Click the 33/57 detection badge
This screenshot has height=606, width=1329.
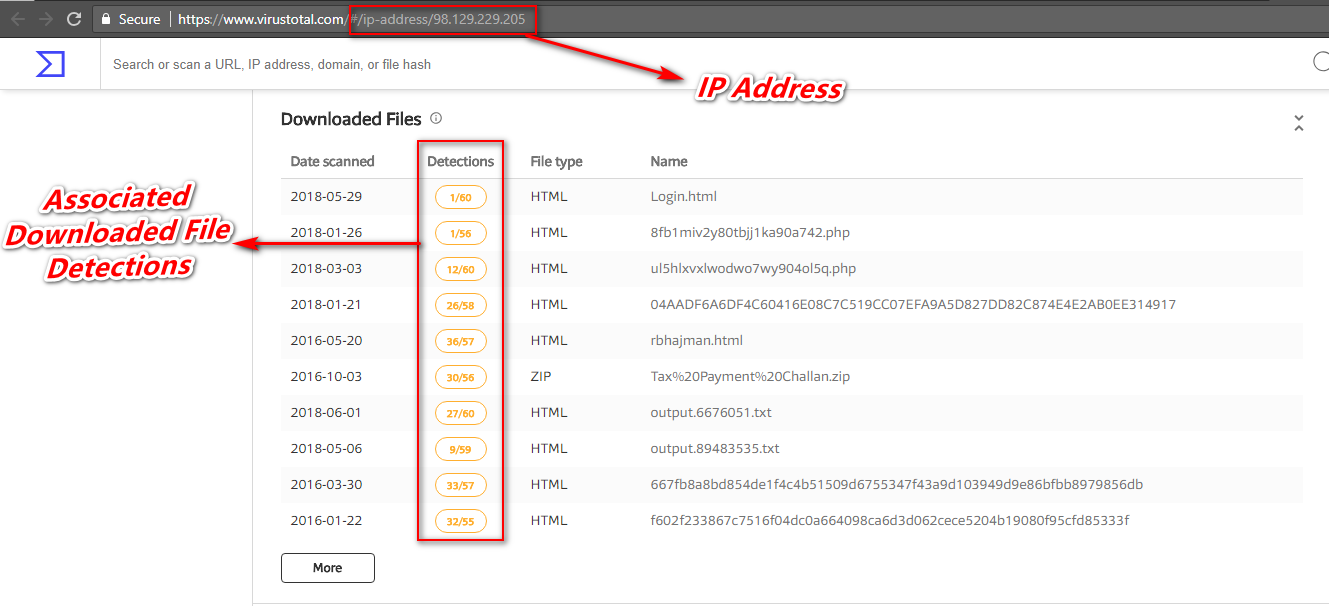click(x=460, y=486)
